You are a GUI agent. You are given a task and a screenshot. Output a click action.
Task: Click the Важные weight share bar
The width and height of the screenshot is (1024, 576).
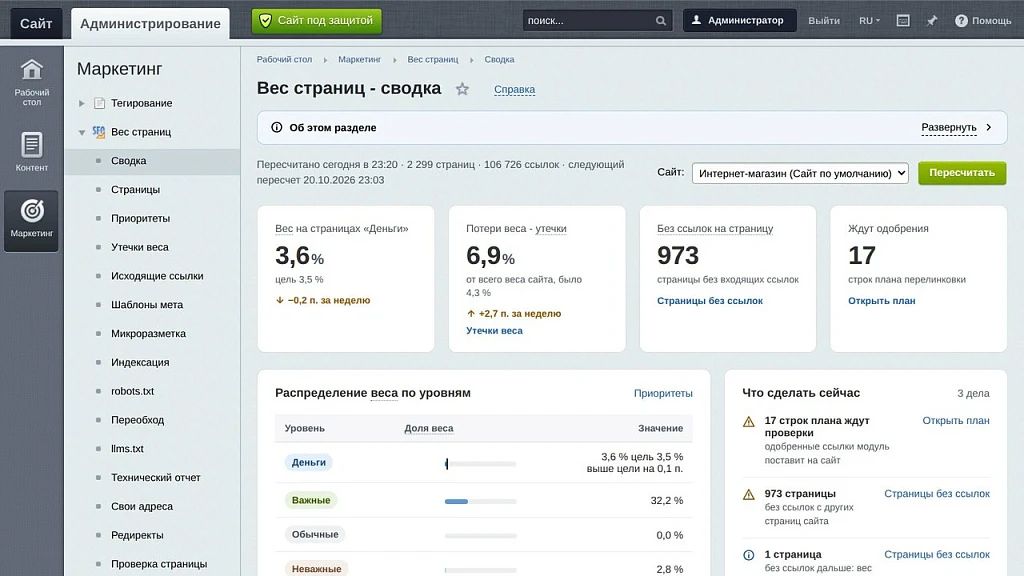click(480, 502)
